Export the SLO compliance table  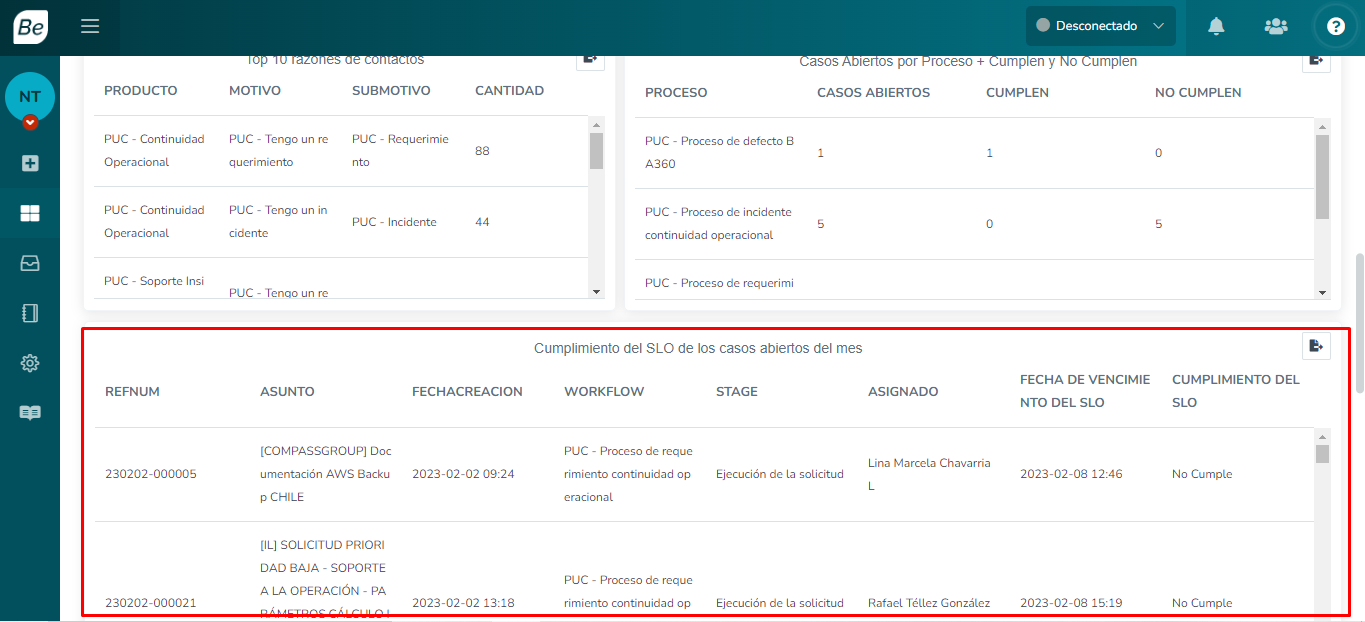coord(1316,346)
